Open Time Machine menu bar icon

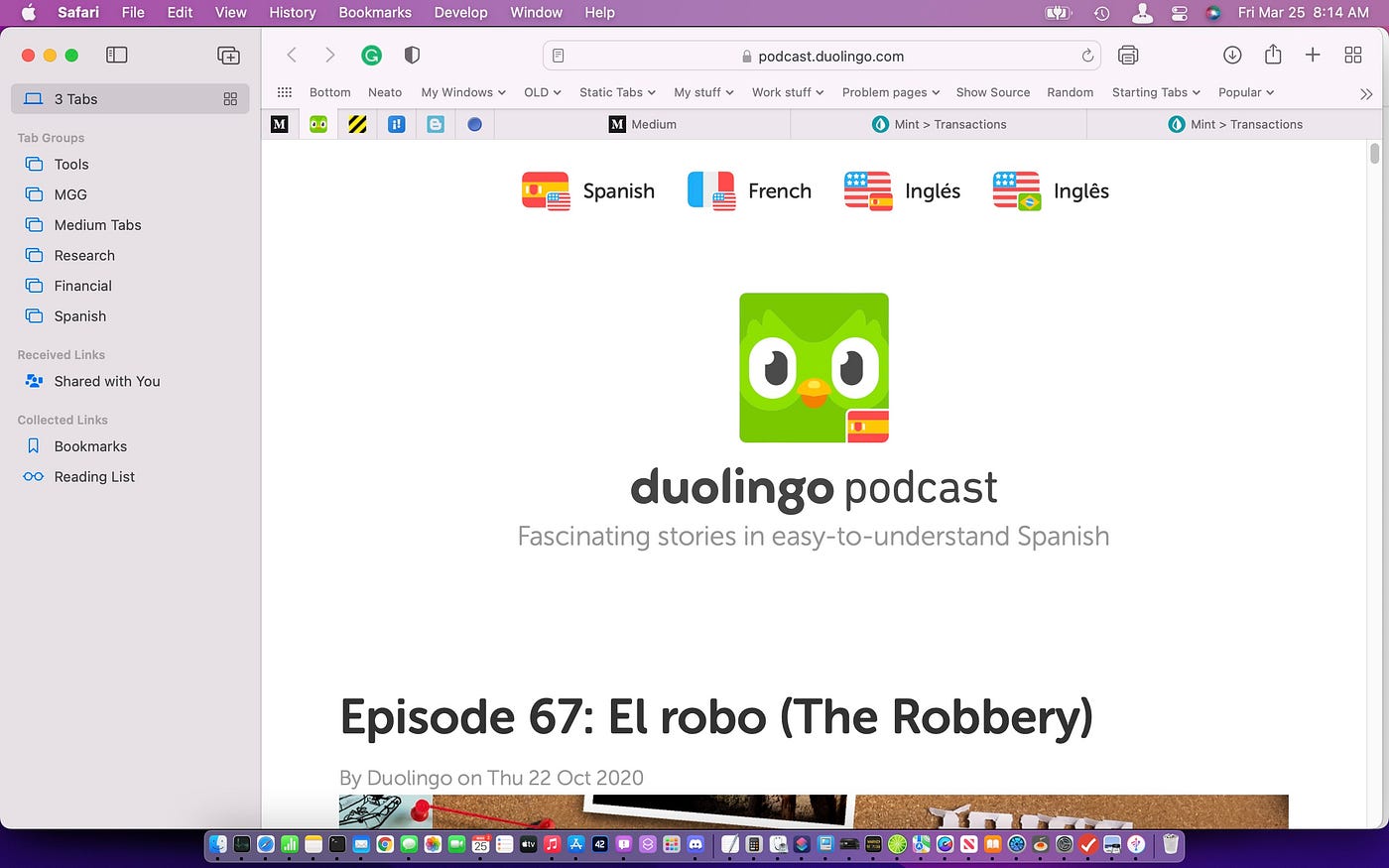tap(1101, 13)
